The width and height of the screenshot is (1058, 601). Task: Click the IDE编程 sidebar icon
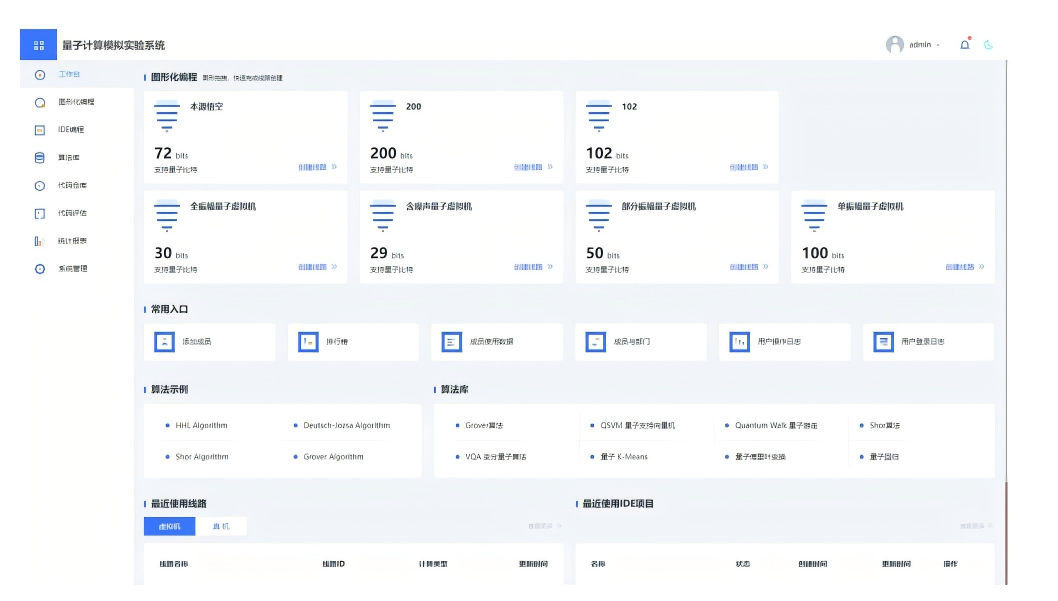coord(40,130)
